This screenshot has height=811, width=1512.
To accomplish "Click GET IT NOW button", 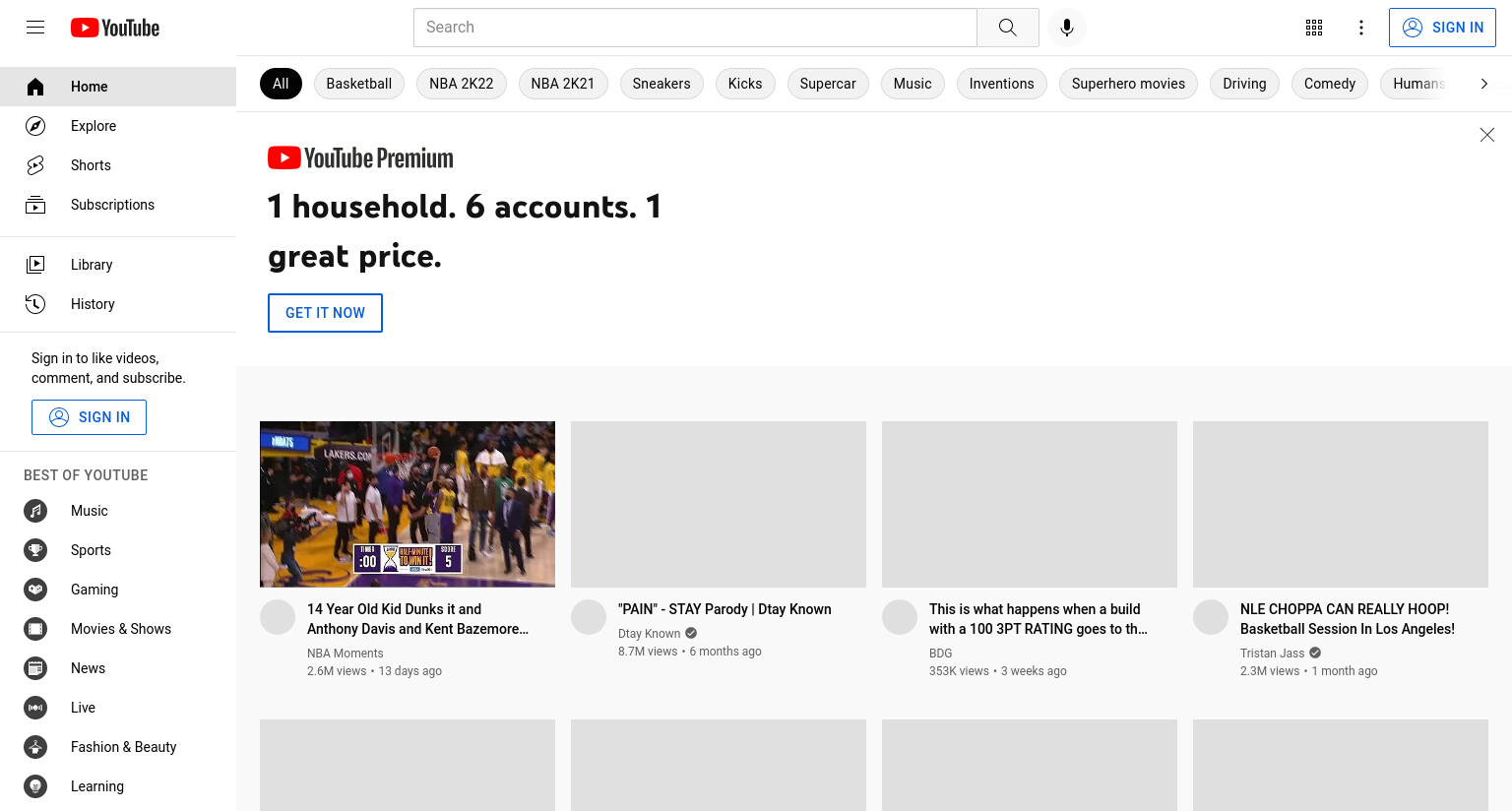I will pos(325,313).
